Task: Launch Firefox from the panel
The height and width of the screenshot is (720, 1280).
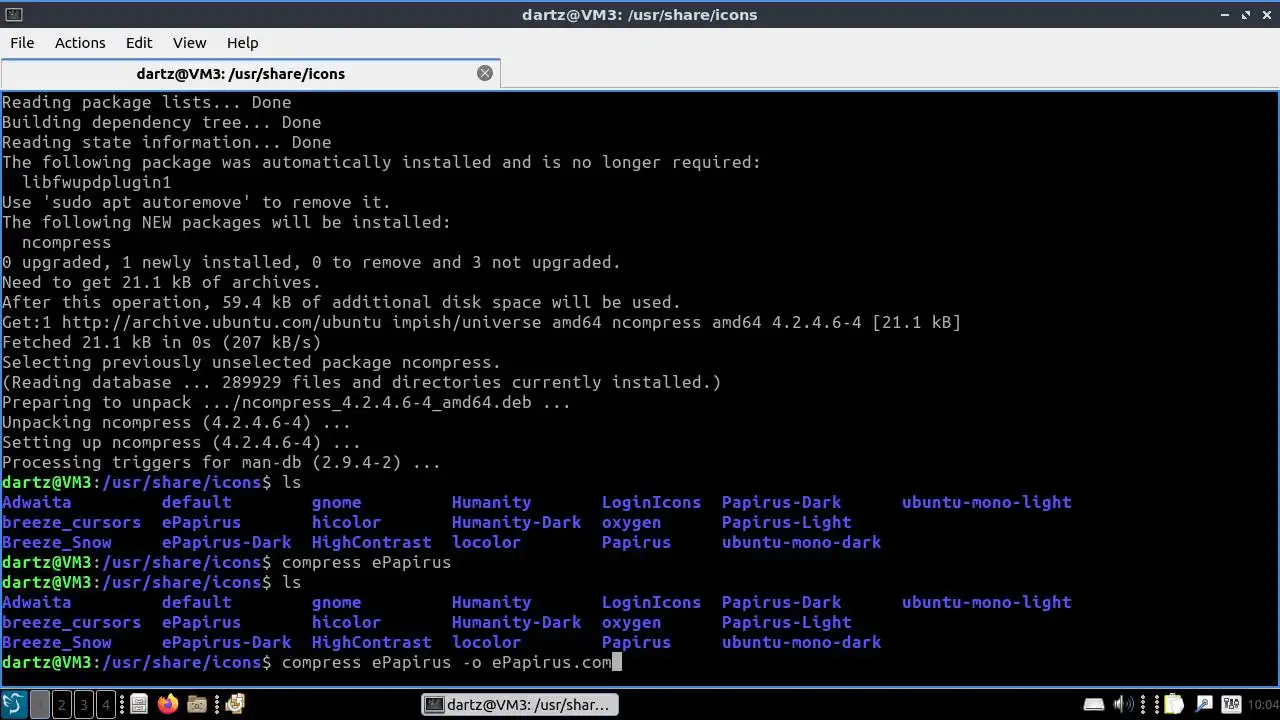Action: 168,705
